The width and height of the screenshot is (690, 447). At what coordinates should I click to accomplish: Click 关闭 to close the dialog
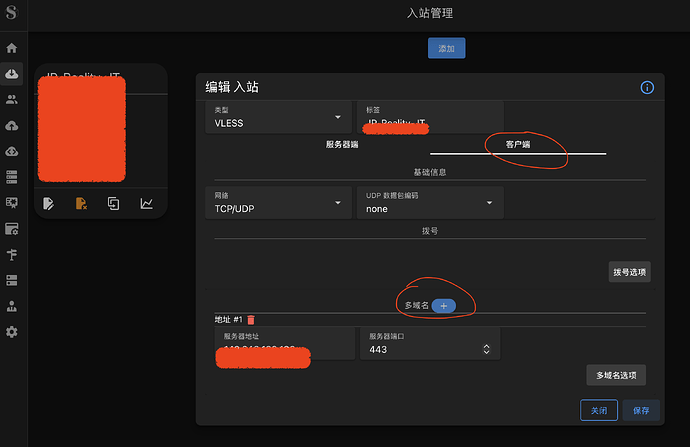click(598, 410)
